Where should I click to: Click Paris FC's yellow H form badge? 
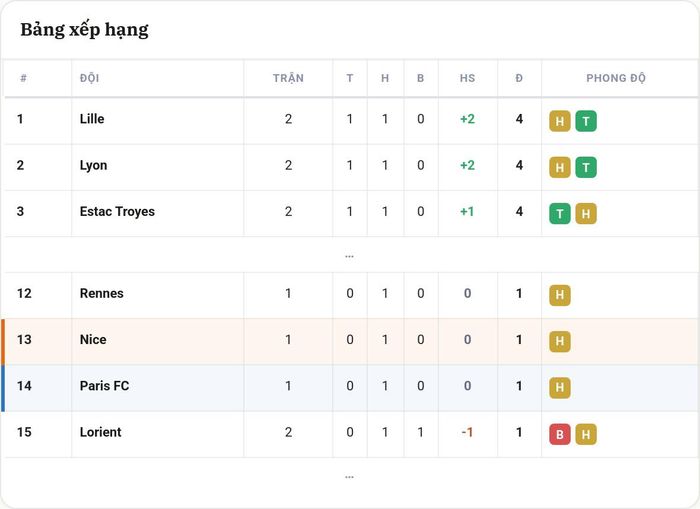pyautogui.click(x=560, y=388)
